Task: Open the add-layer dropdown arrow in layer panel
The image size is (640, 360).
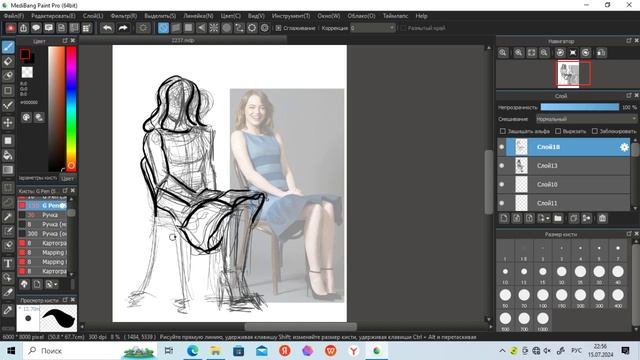Action: point(548,218)
